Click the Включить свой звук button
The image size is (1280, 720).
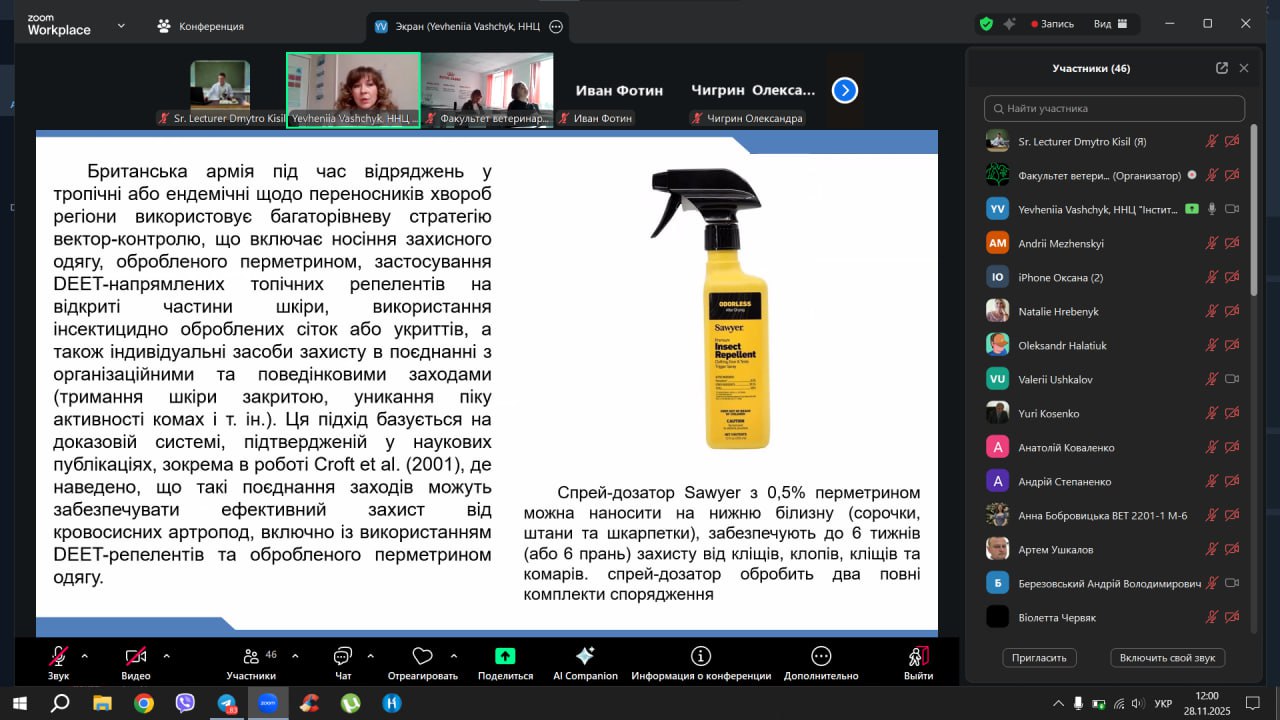1167,657
